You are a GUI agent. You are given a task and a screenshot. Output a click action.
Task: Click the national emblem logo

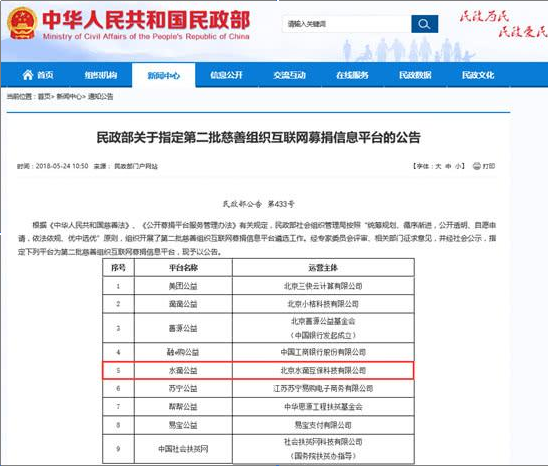22,23
